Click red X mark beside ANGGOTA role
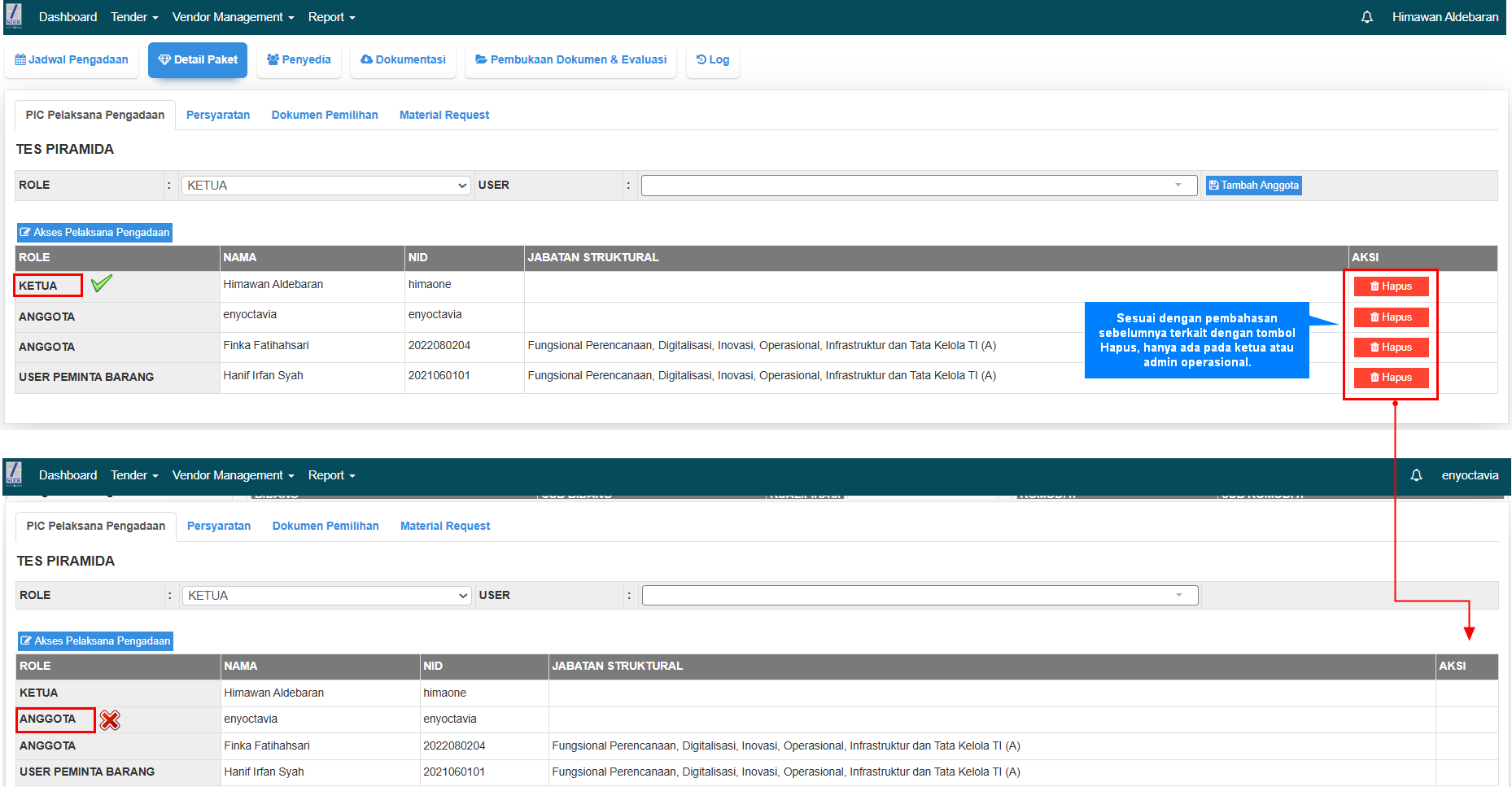 tap(110, 720)
